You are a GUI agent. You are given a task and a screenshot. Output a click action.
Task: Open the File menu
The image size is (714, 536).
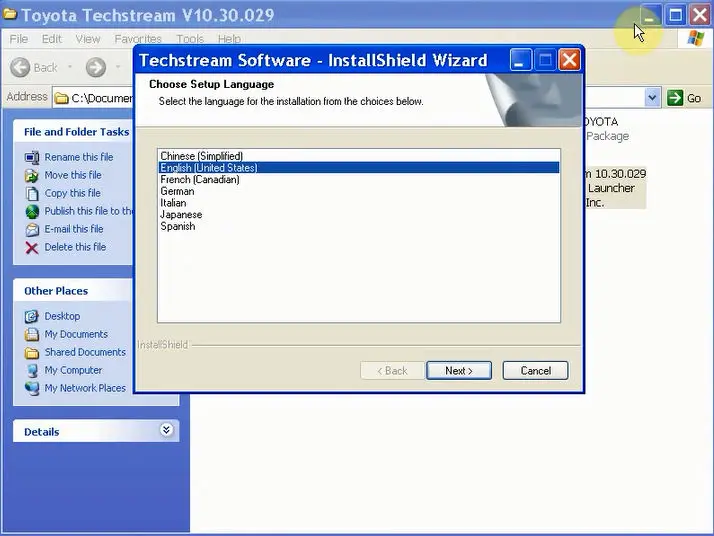tap(19, 39)
